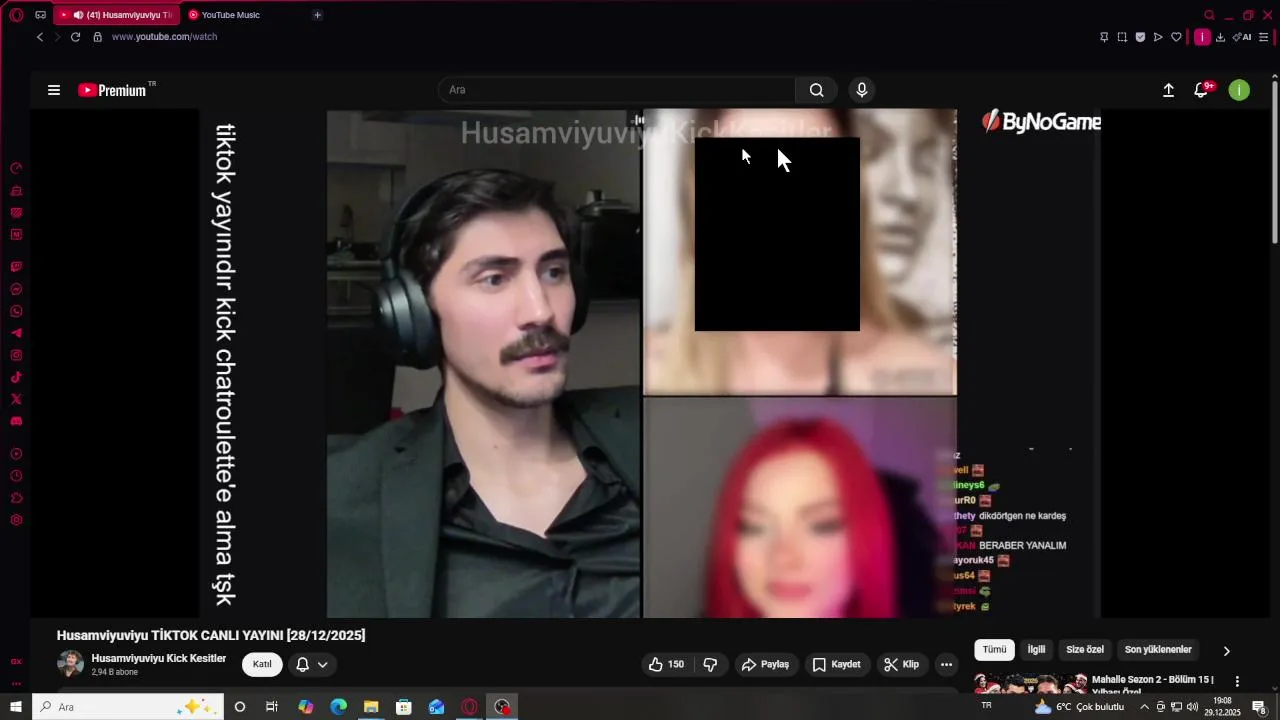The height and width of the screenshot is (720, 1280).
Task: Like the video with thumbs up 150
Action: [x=666, y=664]
